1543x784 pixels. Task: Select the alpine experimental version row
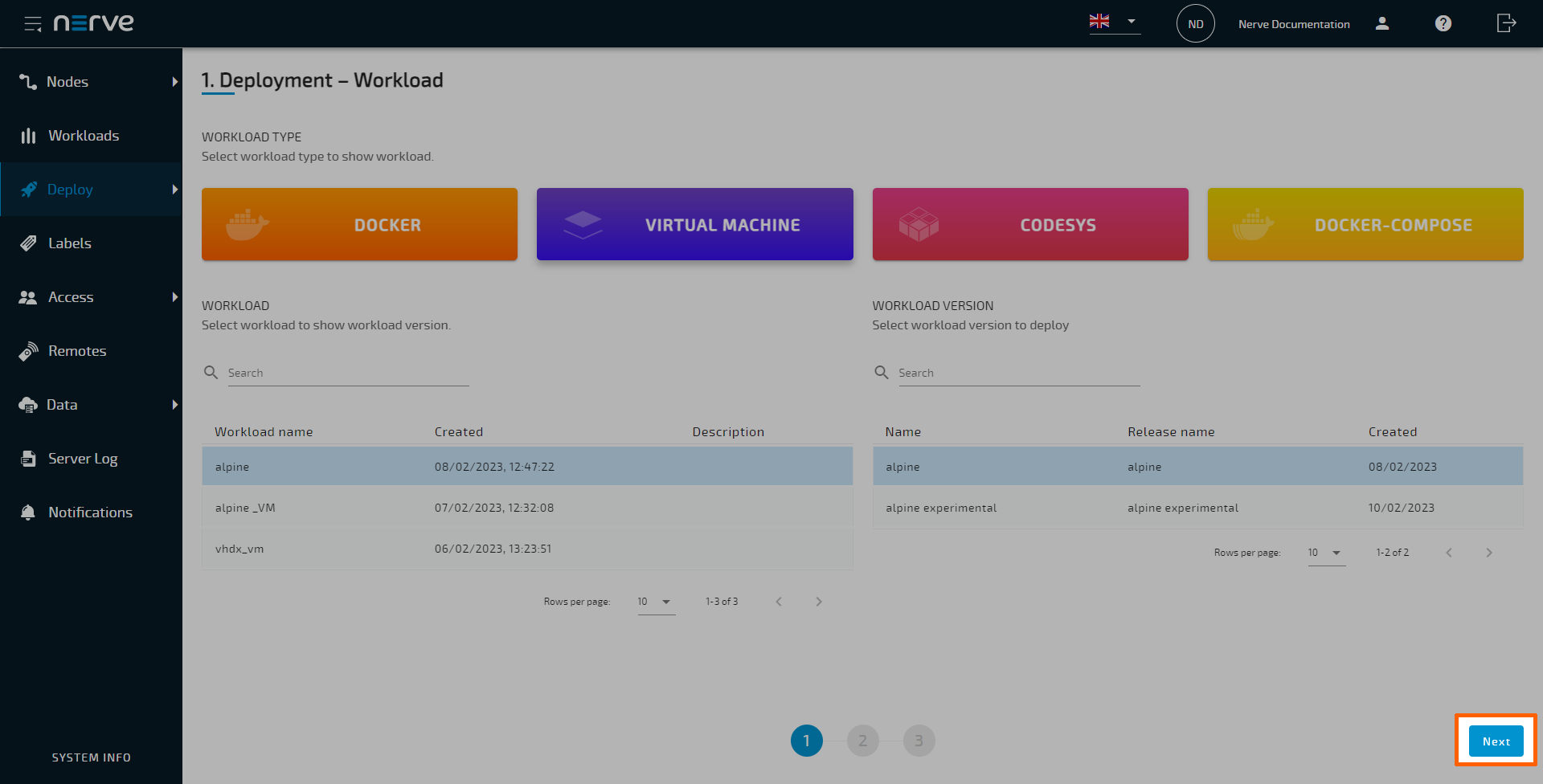click(x=1197, y=508)
